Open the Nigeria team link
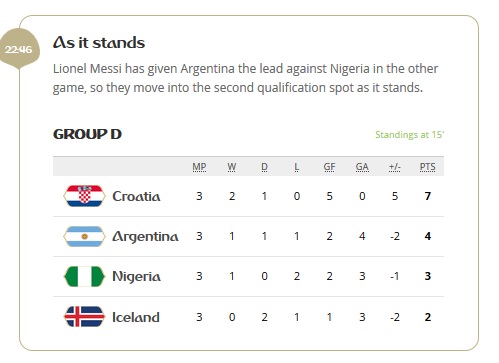The width and height of the screenshot is (499, 363). click(136, 277)
